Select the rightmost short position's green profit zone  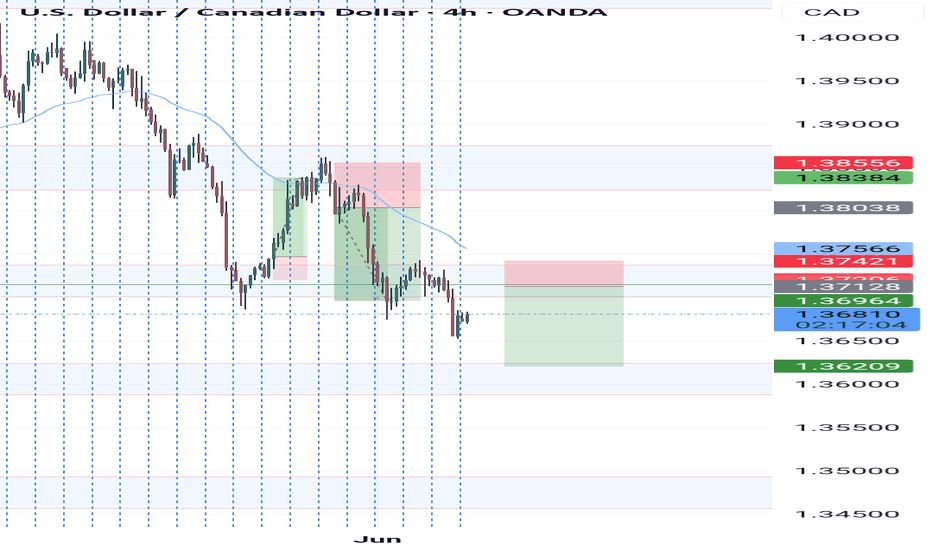tap(563, 326)
